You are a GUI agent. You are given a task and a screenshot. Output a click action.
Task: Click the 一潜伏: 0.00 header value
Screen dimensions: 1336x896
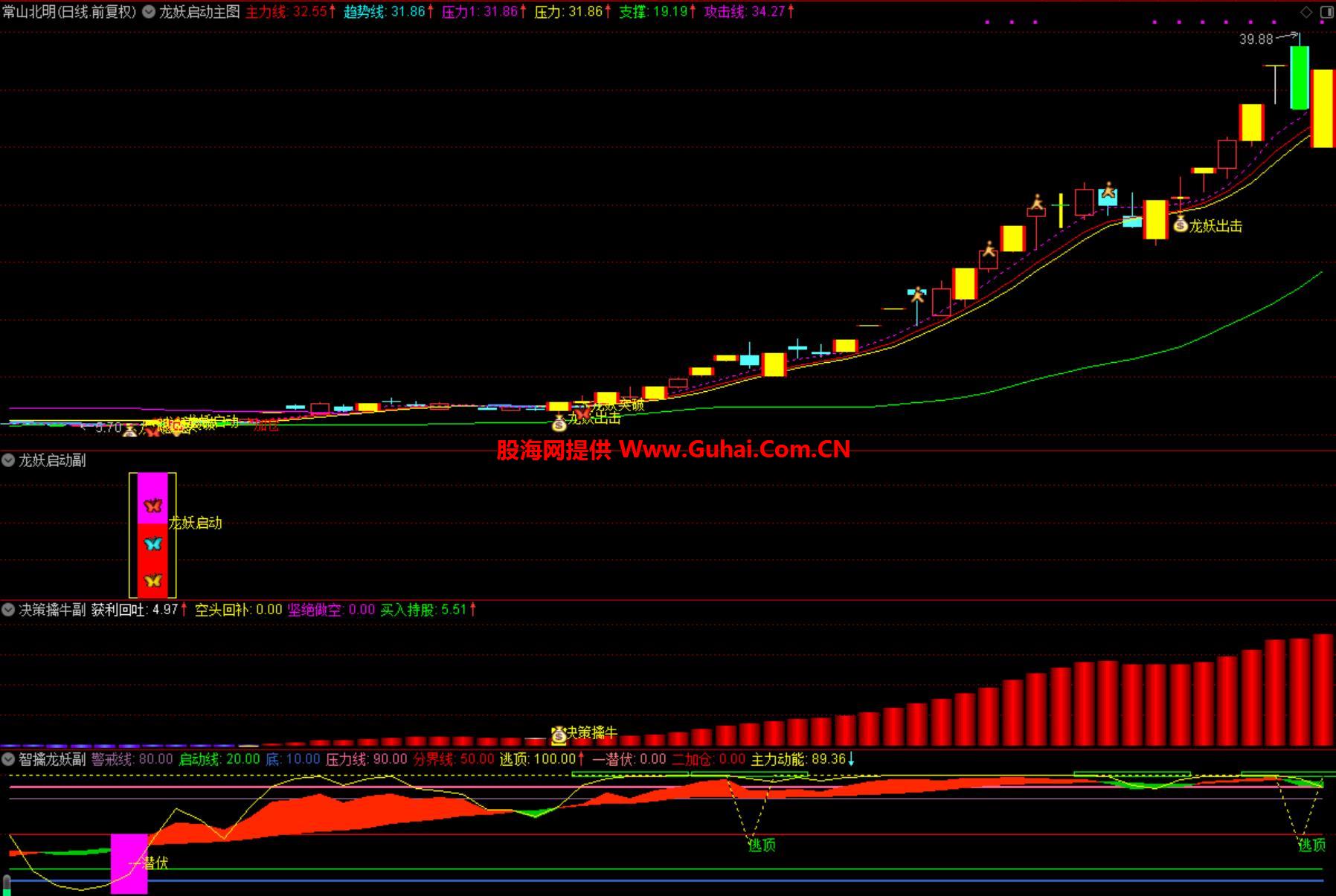coord(629,759)
